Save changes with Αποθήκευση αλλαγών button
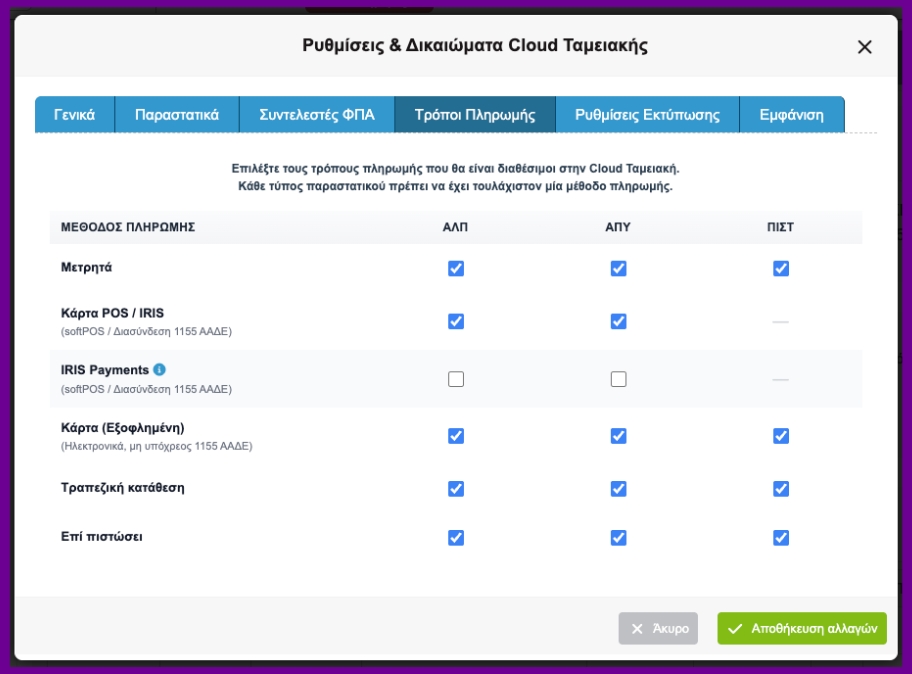 (x=802, y=628)
